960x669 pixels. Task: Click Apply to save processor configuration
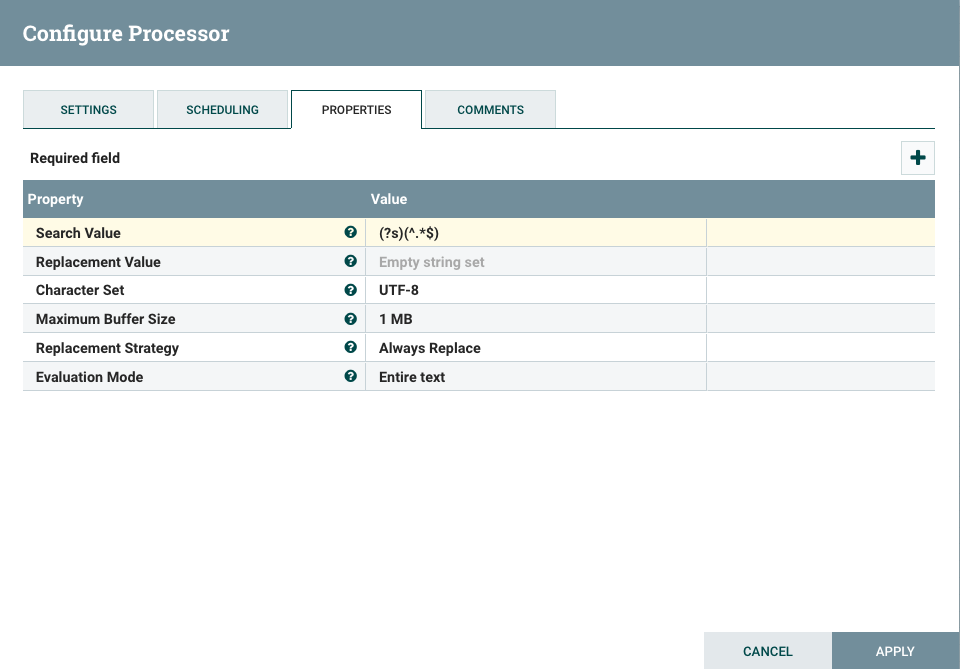896,650
